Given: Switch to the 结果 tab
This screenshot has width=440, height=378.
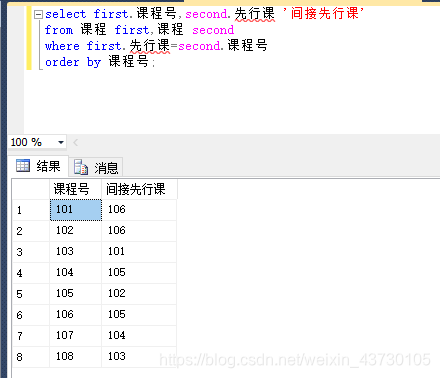Looking at the screenshot, I should [x=38, y=166].
